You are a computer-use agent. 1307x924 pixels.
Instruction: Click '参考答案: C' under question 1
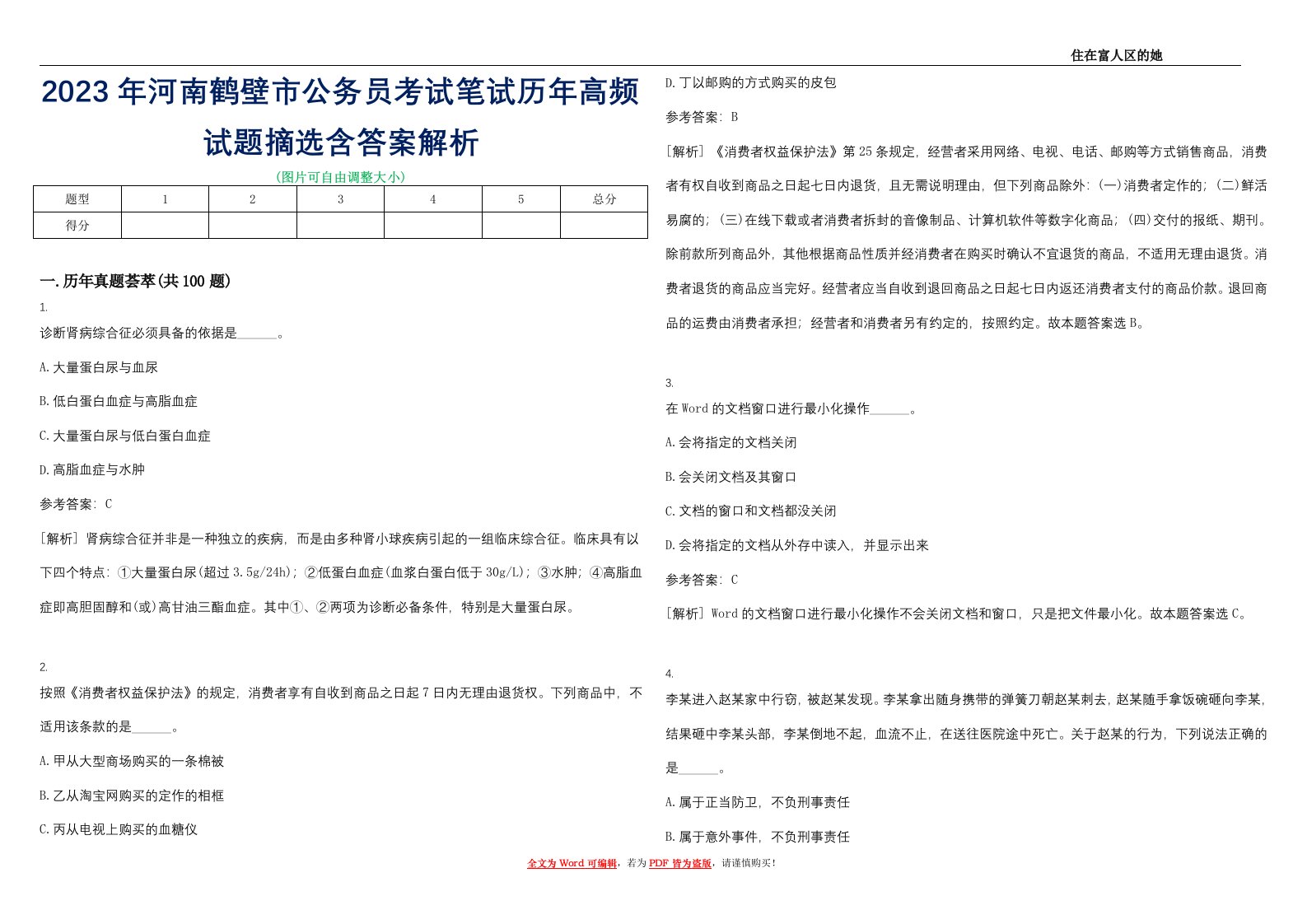point(76,504)
